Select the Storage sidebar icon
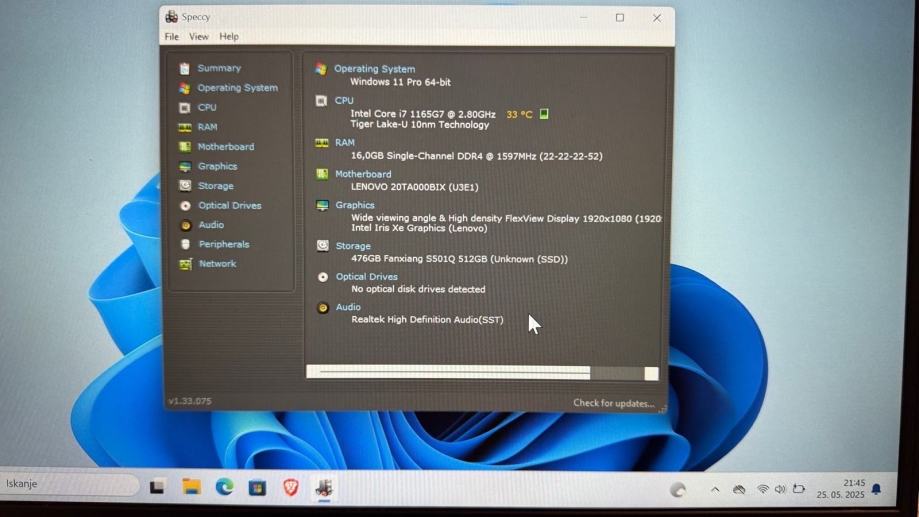919x517 pixels. click(185, 186)
